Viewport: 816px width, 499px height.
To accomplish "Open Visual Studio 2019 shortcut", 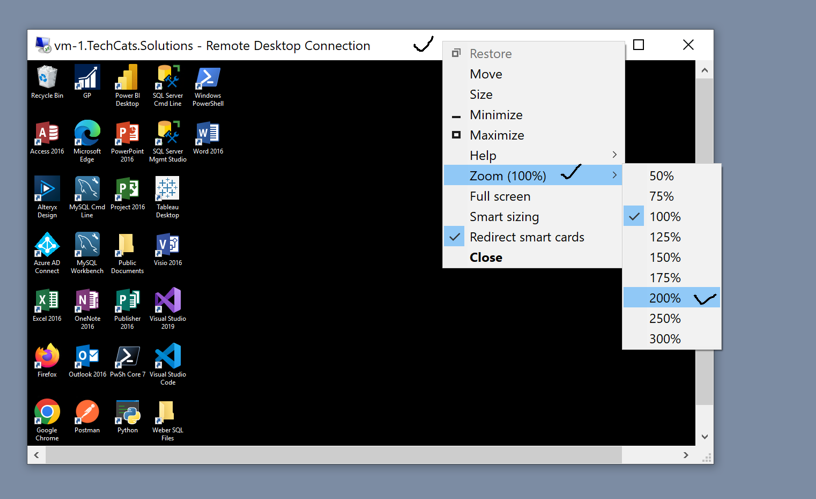I will point(168,309).
